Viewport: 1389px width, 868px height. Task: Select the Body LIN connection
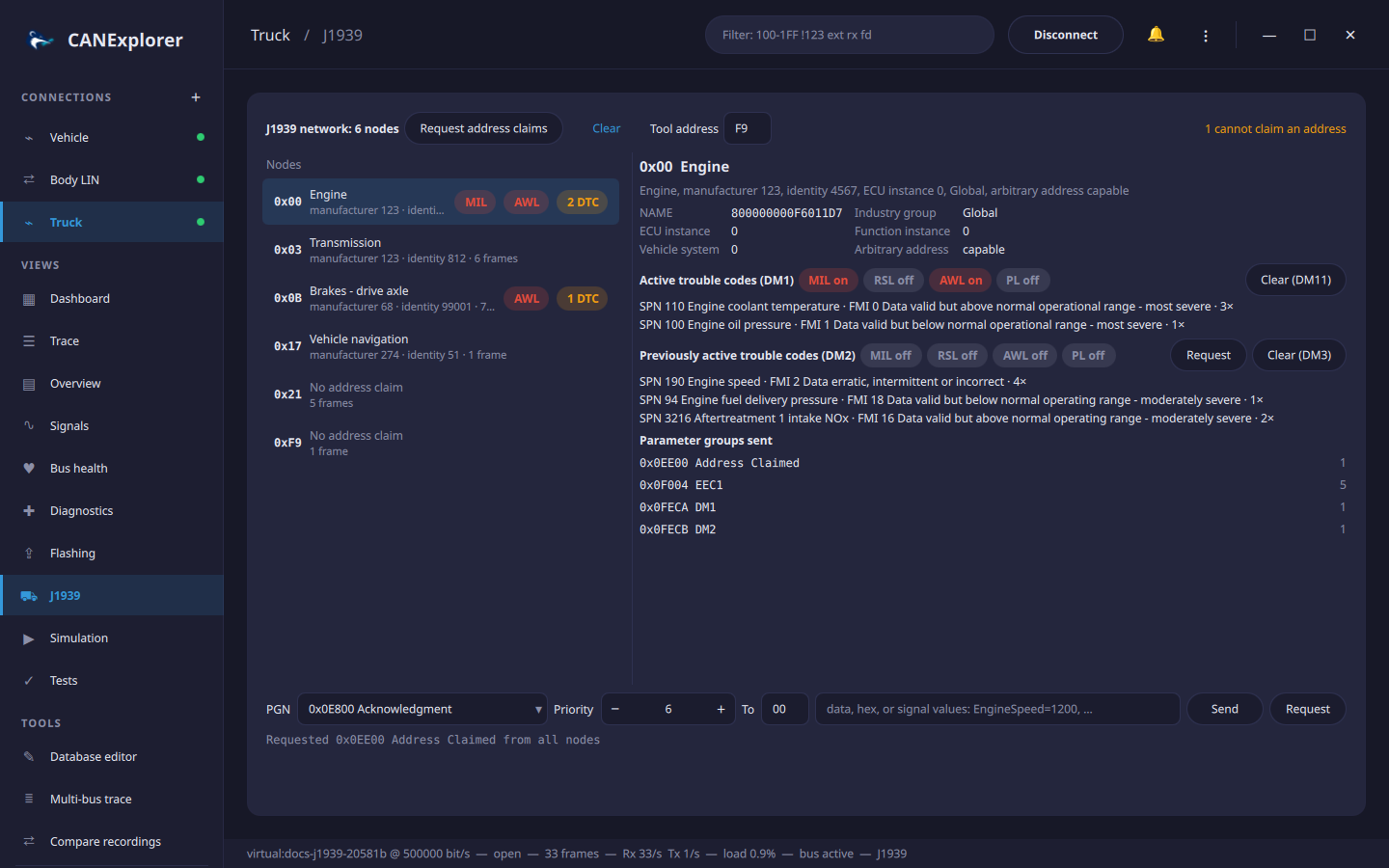click(x=112, y=180)
